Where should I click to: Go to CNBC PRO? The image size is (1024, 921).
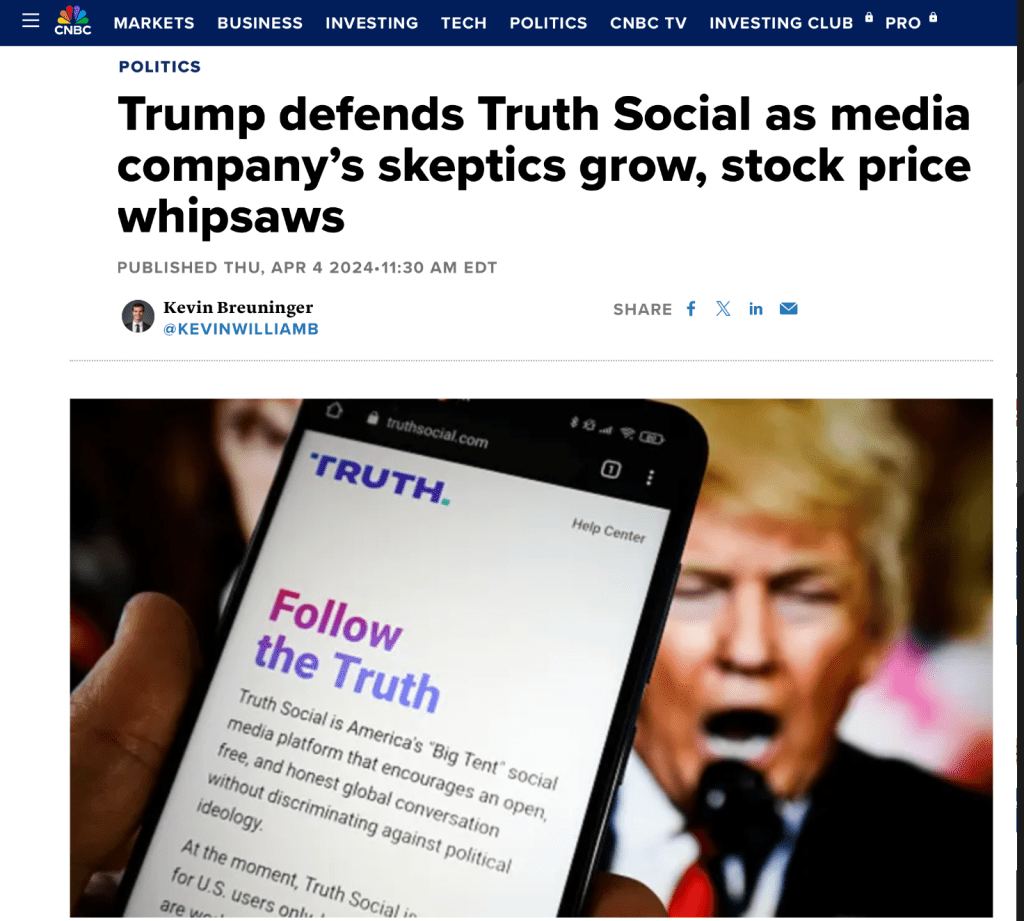coord(902,23)
